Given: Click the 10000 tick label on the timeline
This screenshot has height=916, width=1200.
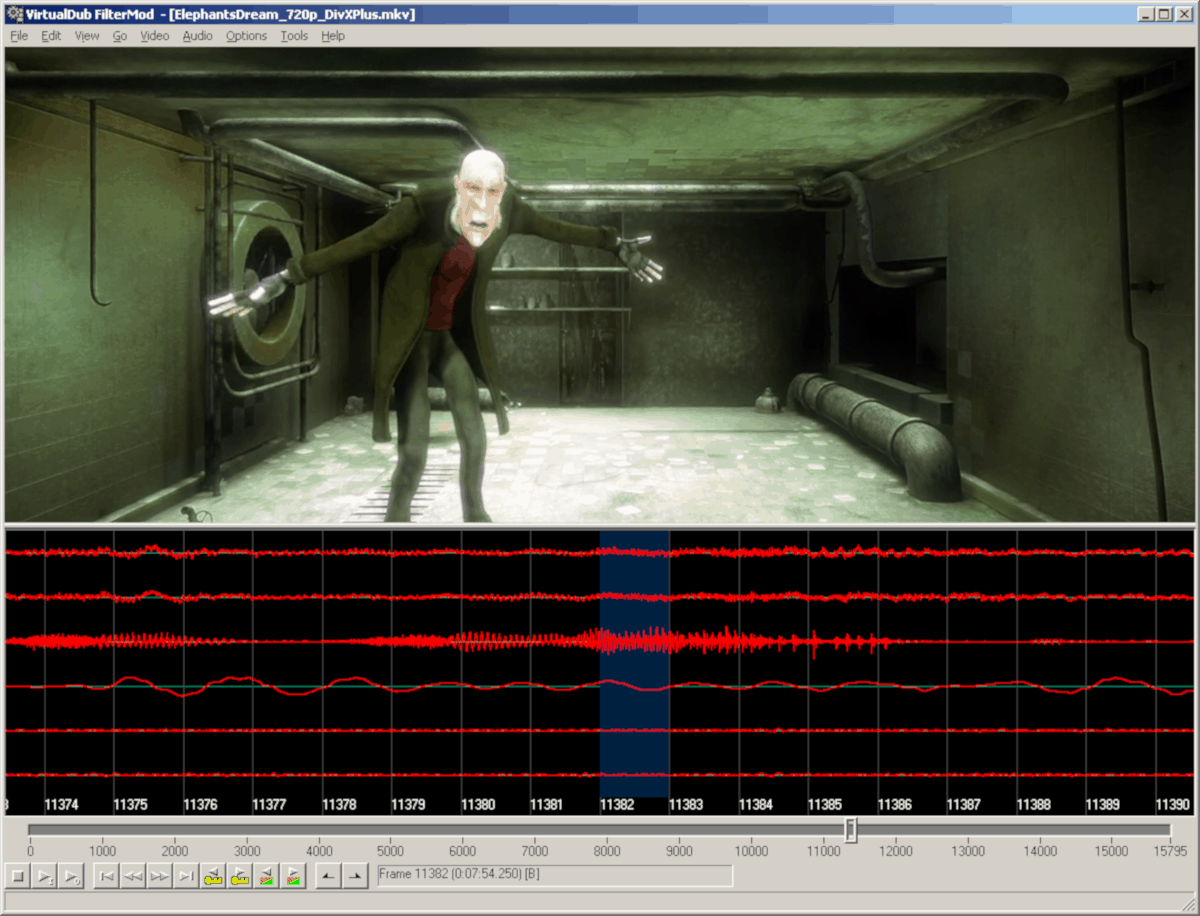Looking at the screenshot, I should [752, 851].
